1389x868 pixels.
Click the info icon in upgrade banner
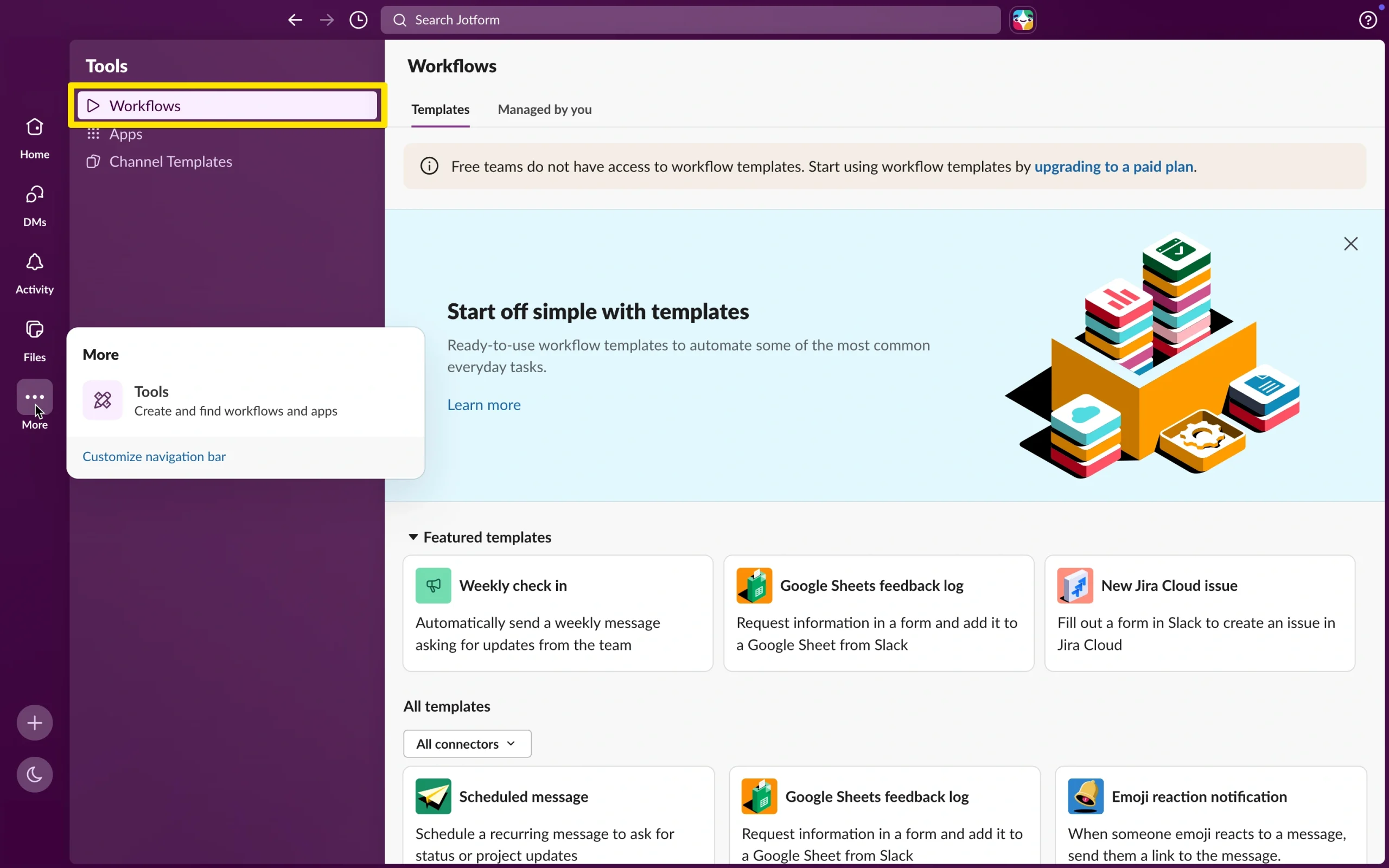click(429, 167)
